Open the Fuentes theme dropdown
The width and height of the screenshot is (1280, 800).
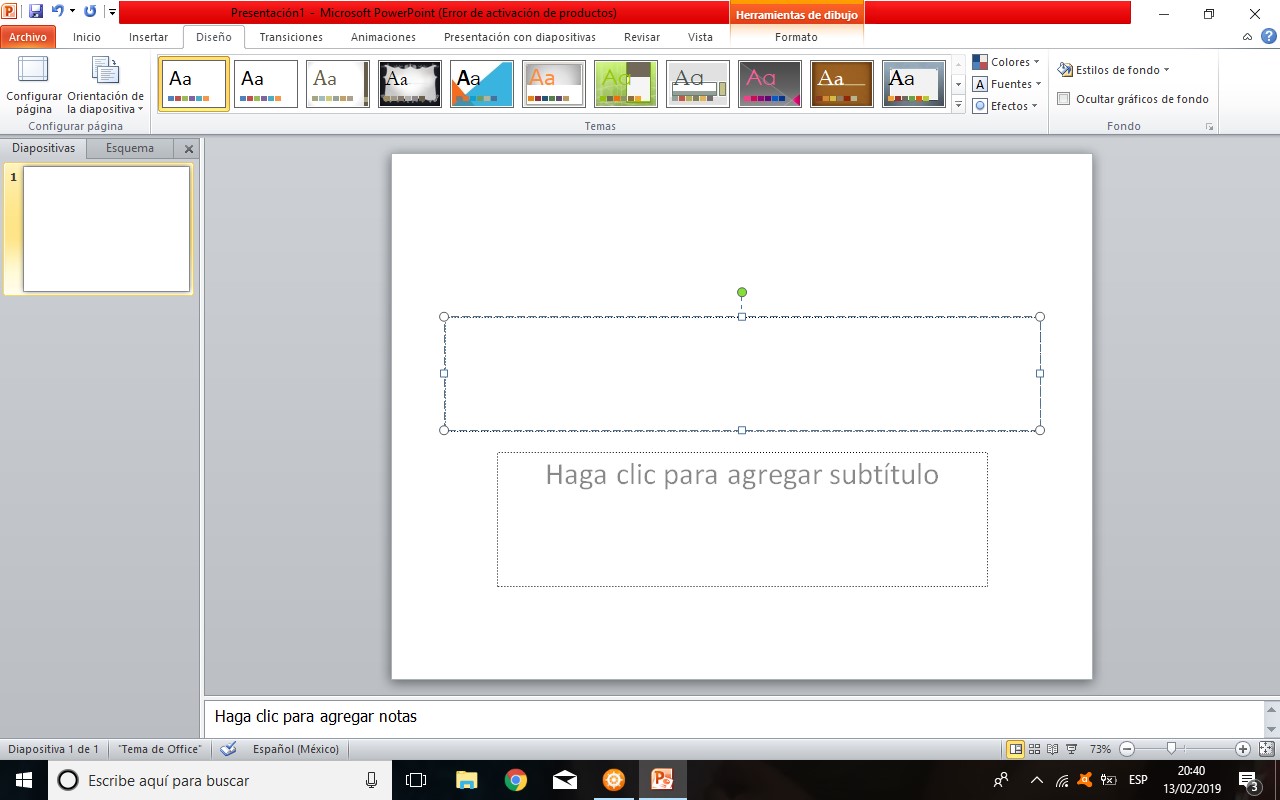pyautogui.click(x=1006, y=83)
